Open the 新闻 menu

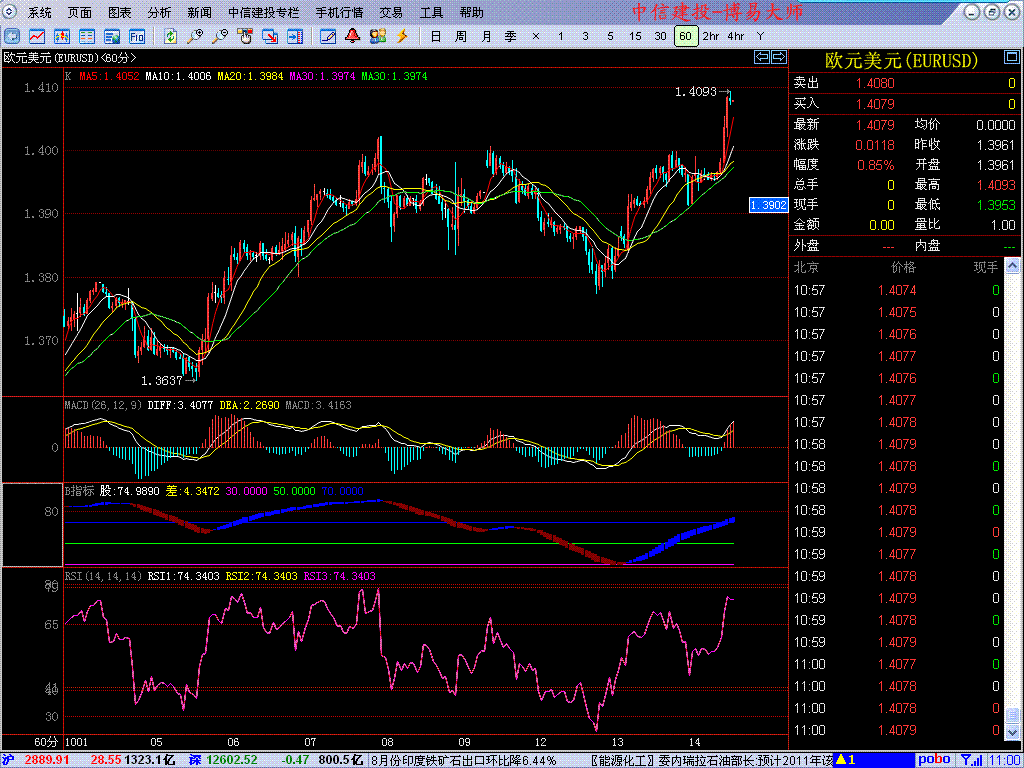[x=199, y=12]
